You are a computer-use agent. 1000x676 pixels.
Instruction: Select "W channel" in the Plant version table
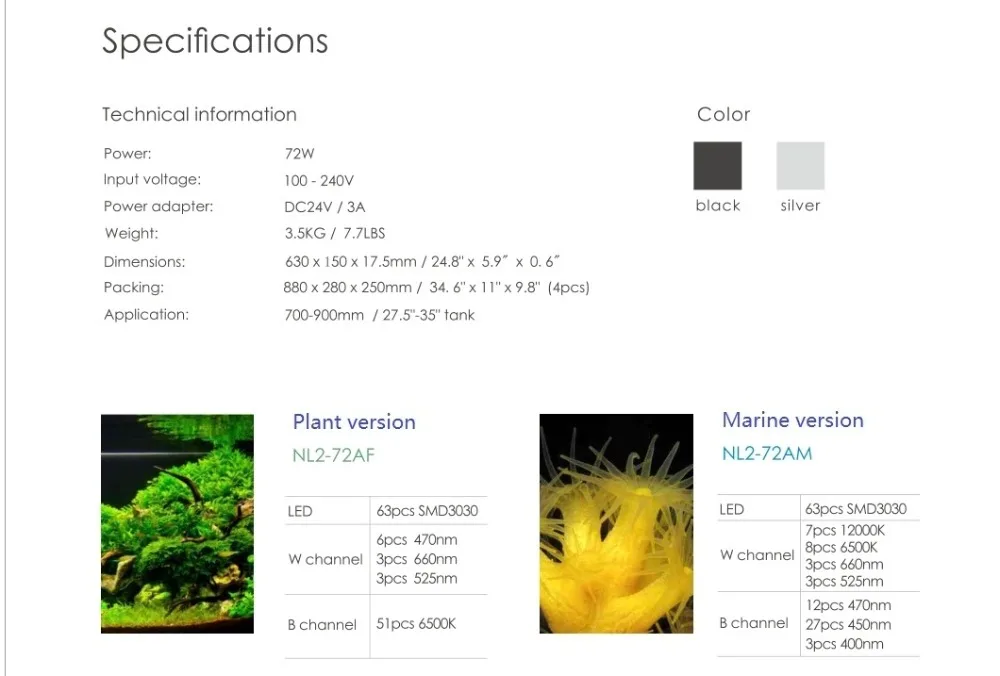(325, 559)
